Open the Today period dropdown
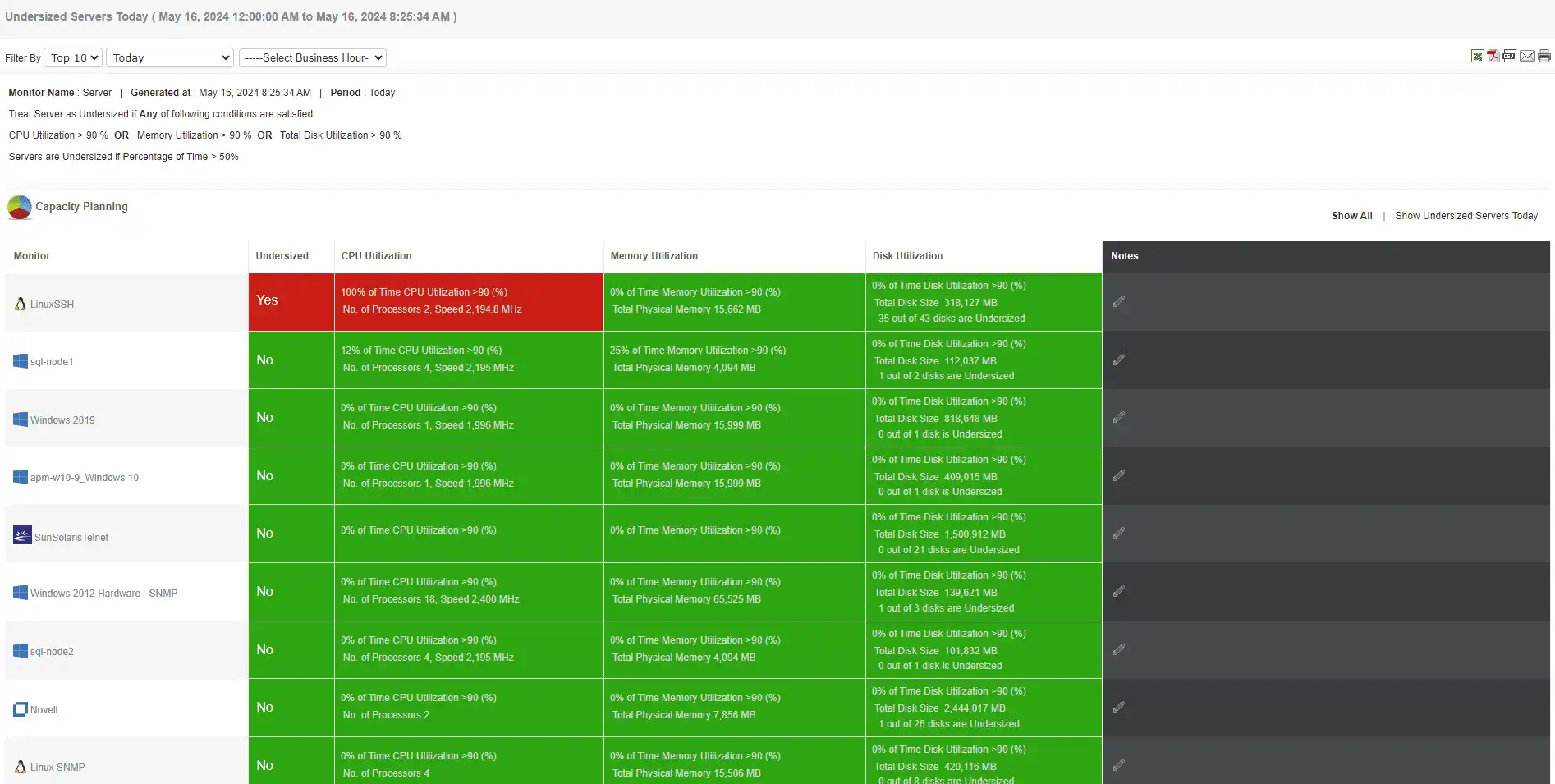The width and height of the screenshot is (1555, 784). pos(169,57)
